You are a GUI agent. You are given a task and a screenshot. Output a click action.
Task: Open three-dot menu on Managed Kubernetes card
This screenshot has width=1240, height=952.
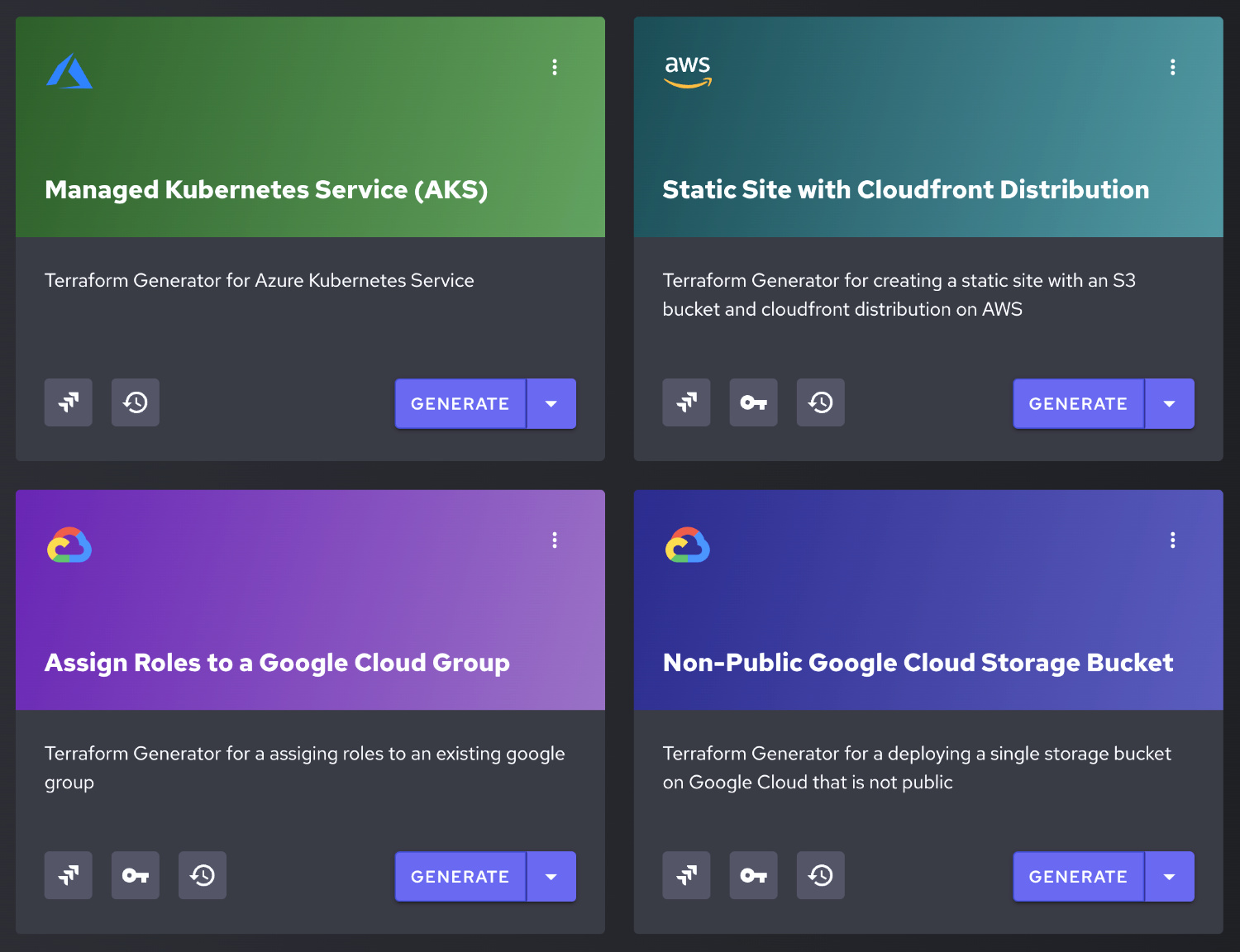(555, 67)
